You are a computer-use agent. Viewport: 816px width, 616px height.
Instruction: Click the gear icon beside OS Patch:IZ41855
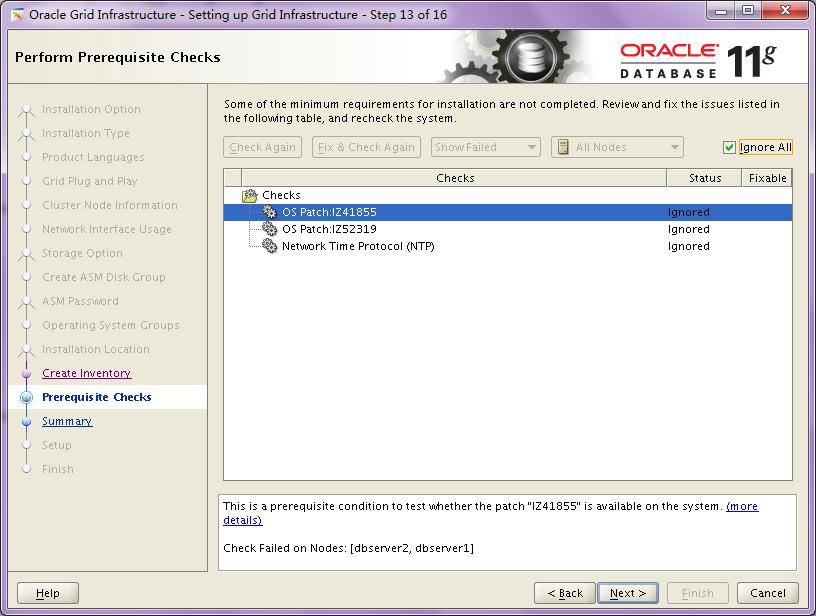coord(269,212)
